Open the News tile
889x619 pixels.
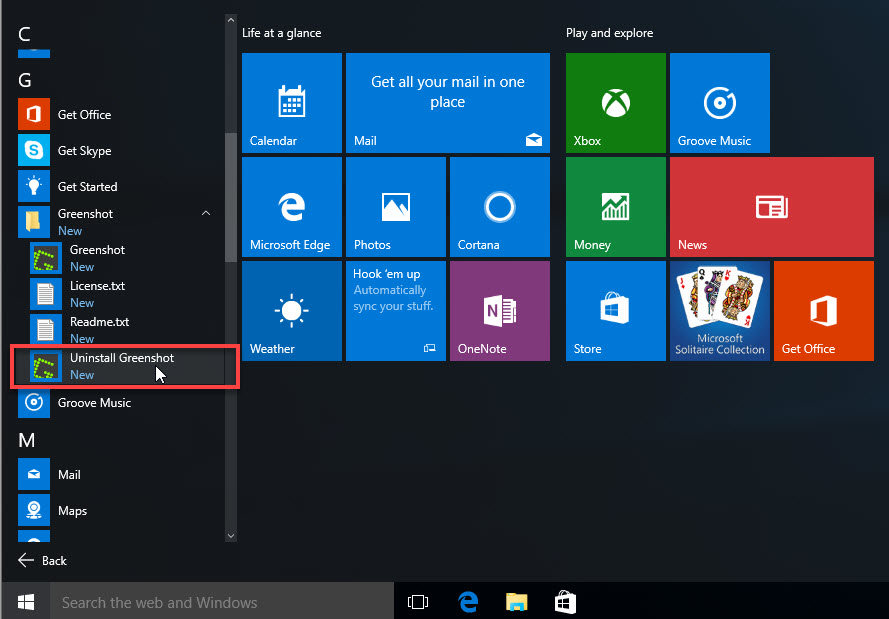pyautogui.click(x=772, y=207)
